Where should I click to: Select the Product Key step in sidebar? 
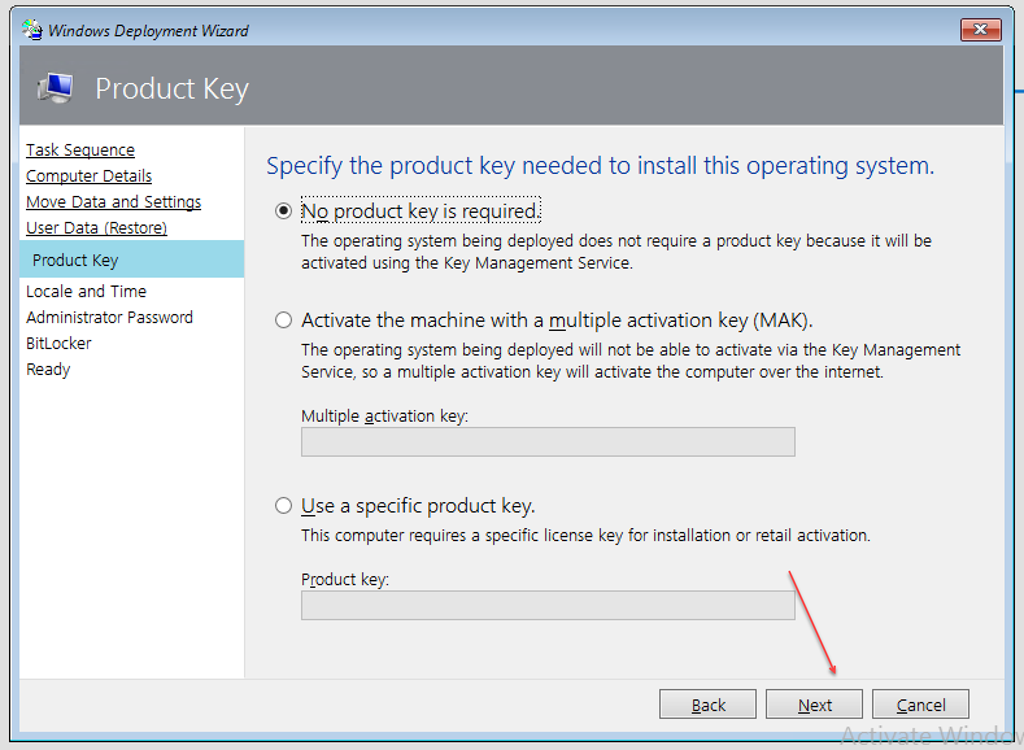coord(76,260)
